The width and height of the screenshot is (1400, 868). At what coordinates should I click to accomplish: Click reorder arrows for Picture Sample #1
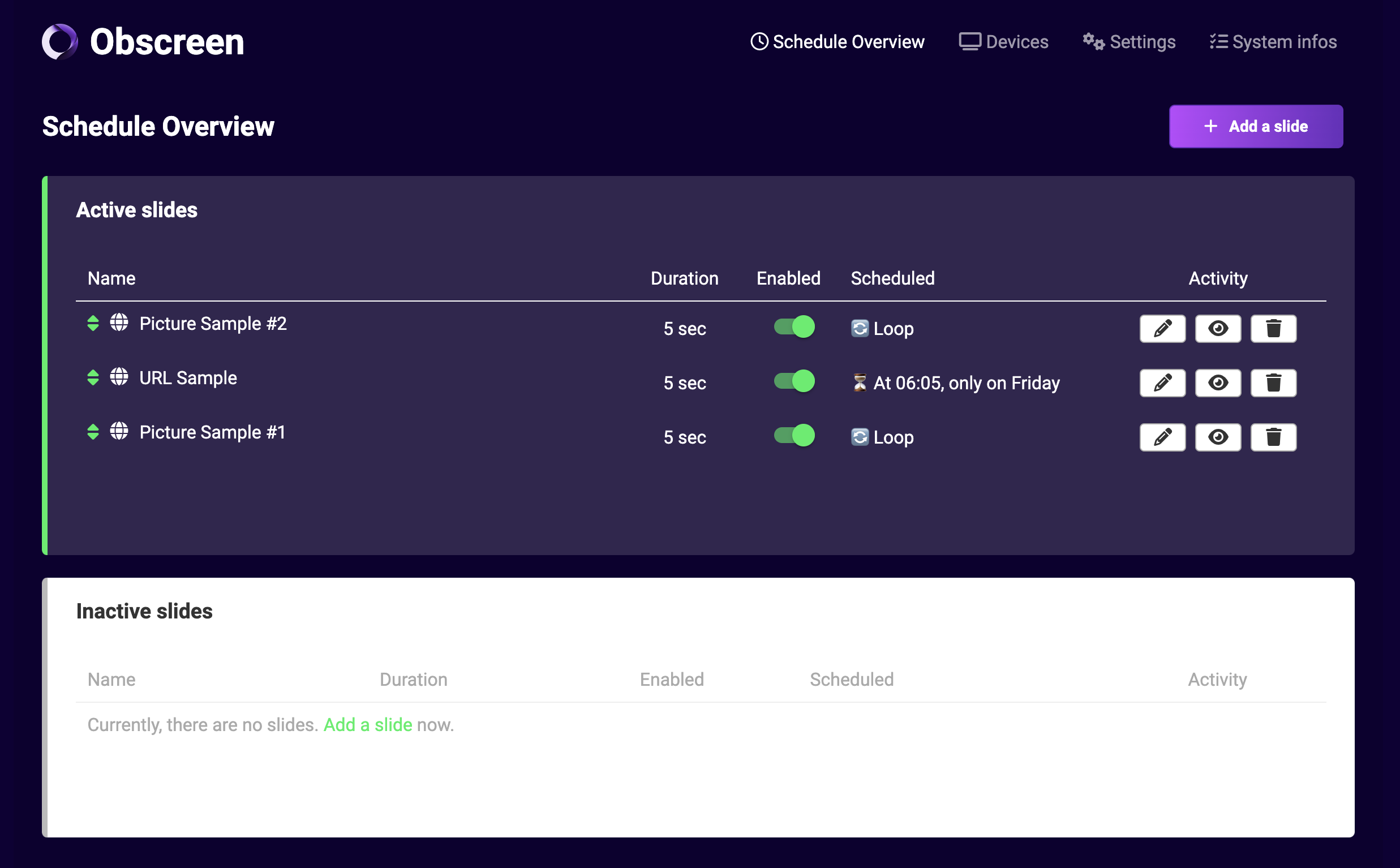click(x=93, y=432)
